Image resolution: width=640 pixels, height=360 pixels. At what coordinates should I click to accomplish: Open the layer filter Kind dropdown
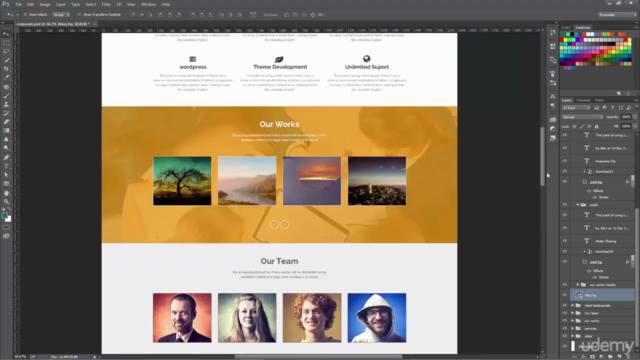pos(576,108)
